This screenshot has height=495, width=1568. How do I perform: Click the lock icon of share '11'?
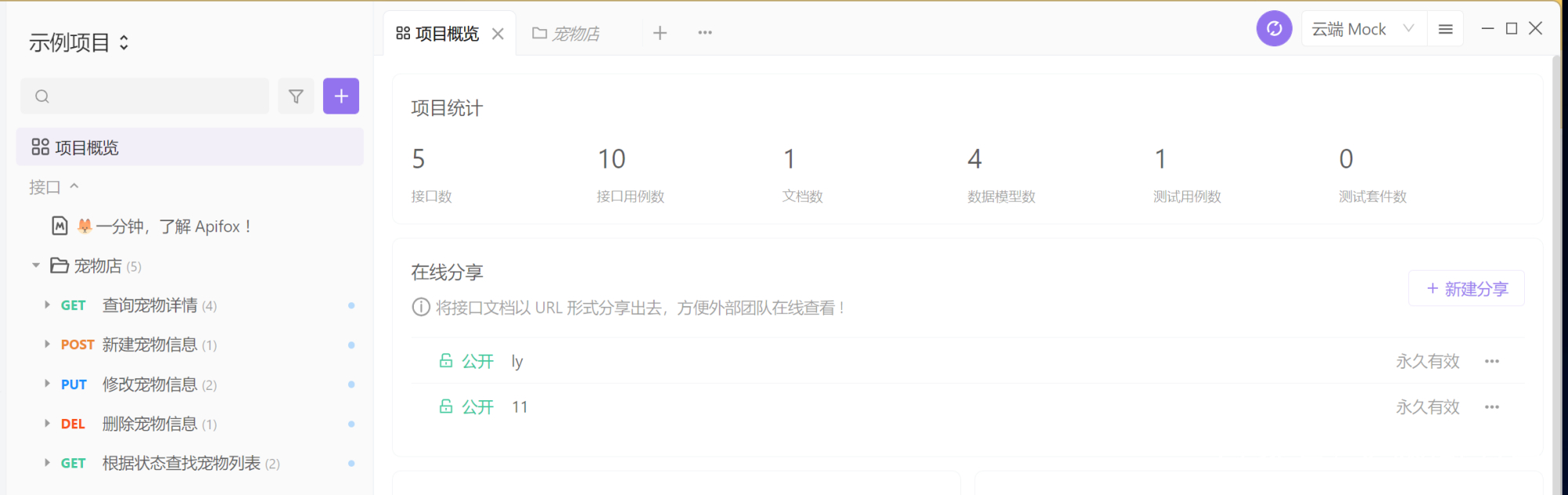(x=446, y=406)
